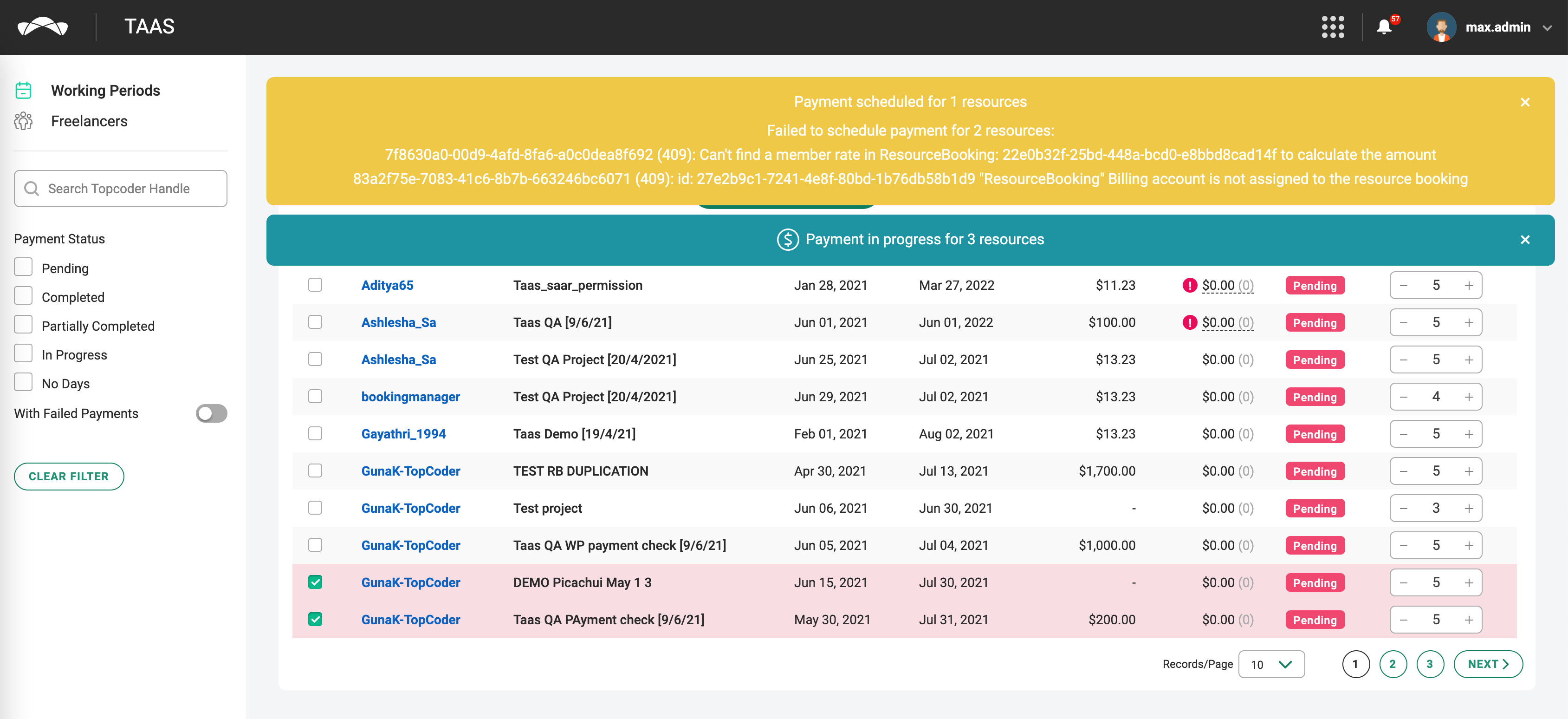The width and height of the screenshot is (1568, 719).
Task: Open Records/Page dropdown
Action: 1271,665
